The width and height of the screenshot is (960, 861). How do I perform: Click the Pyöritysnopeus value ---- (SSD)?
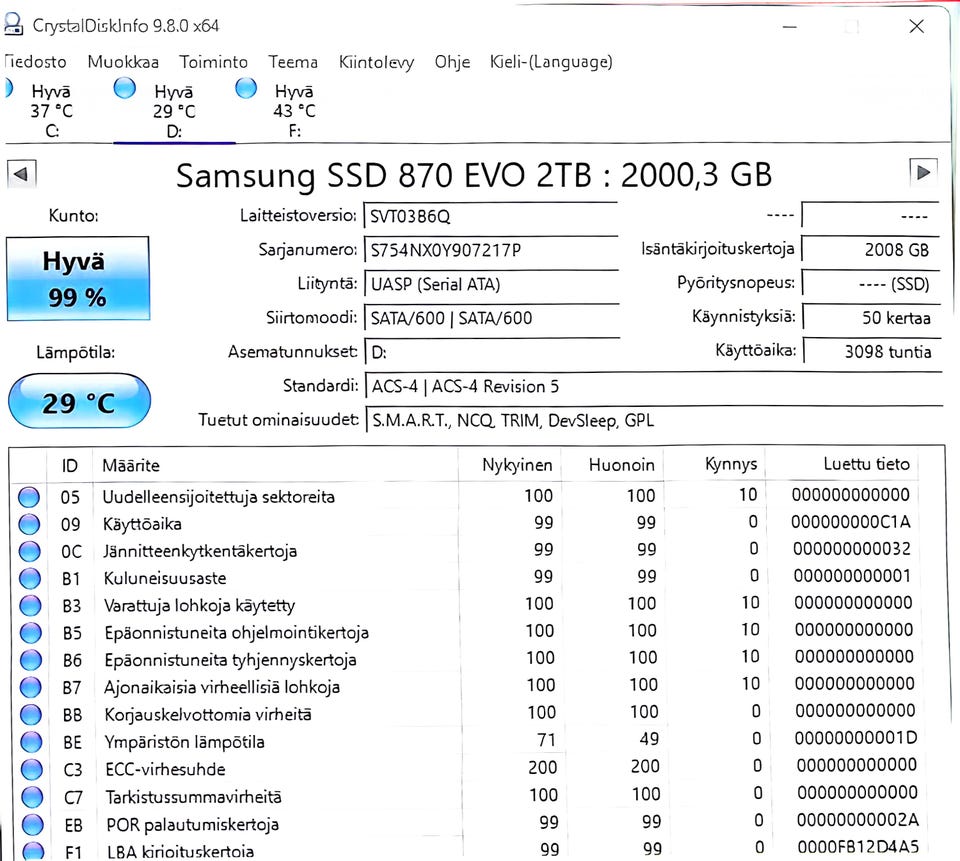(870, 284)
